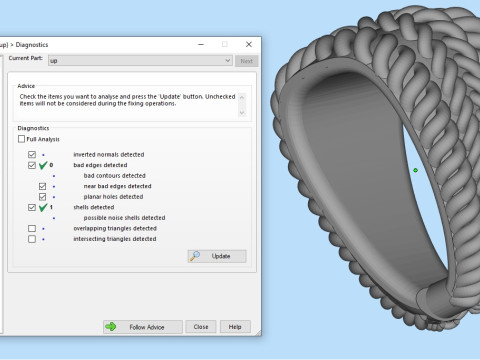This screenshot has width=480, height=360.
Task: Enable intersecting triangles detected checkbox
Action: pos(32,239)
